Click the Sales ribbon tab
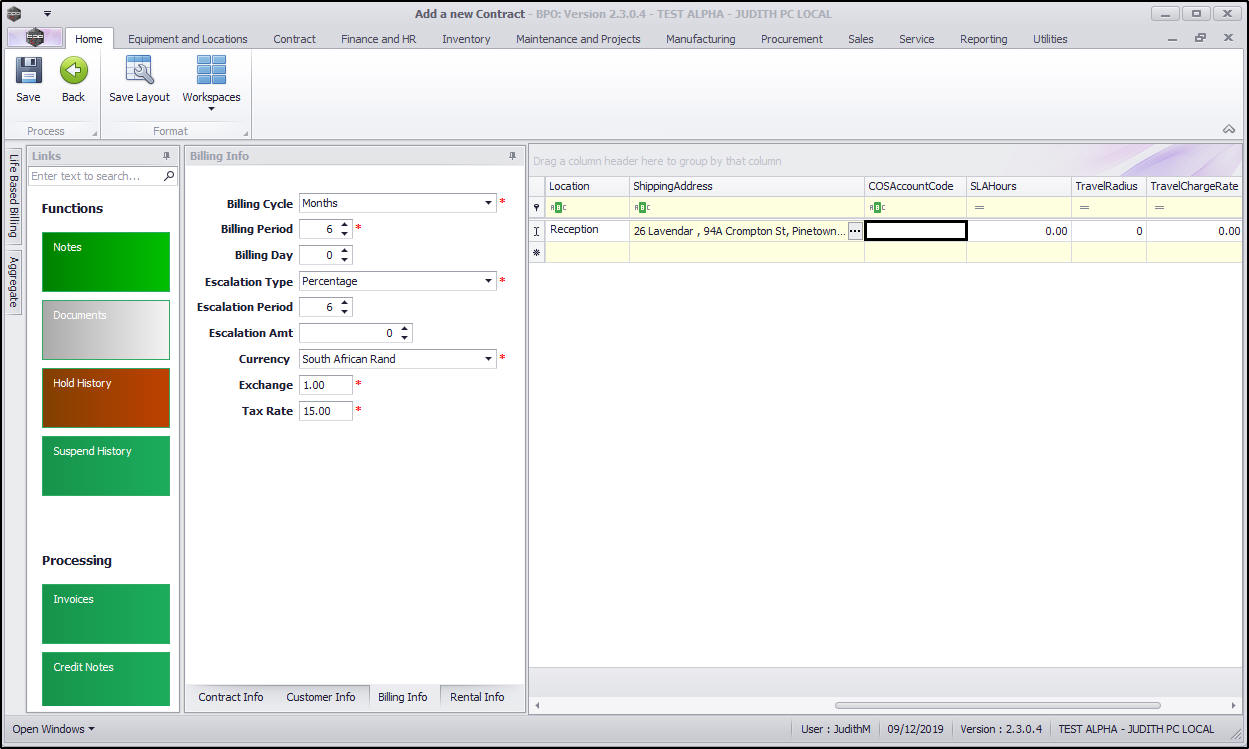 point(860,39)
